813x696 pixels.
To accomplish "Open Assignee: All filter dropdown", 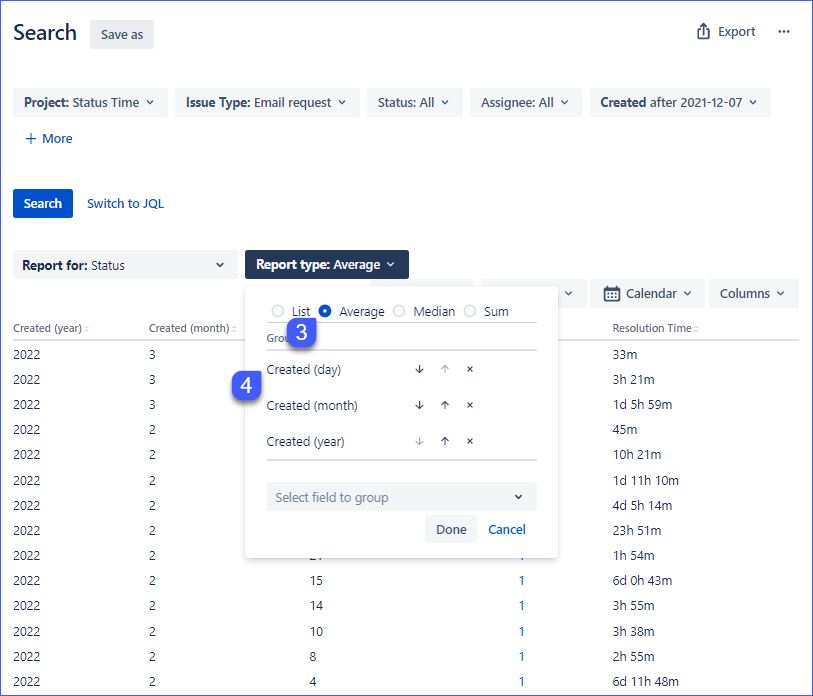I will [525, 103].
